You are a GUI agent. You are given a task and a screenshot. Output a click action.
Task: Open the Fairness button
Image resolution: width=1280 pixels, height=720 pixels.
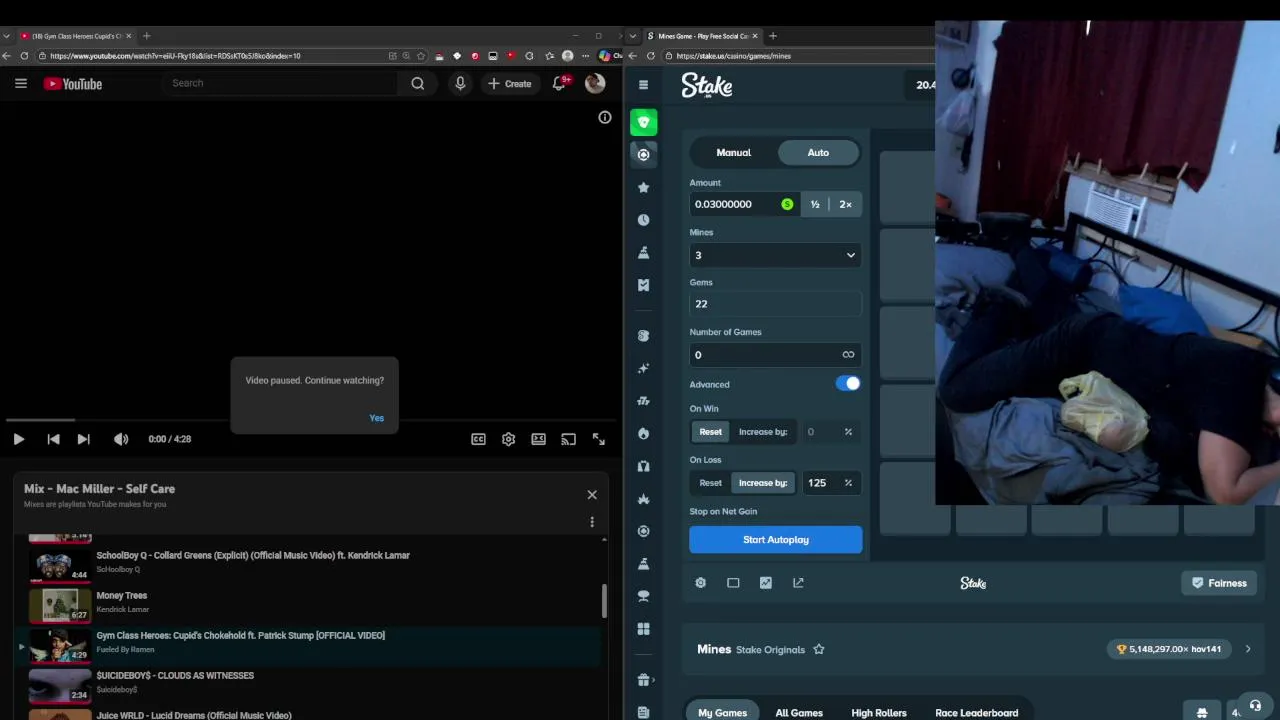coord(1219,583)
